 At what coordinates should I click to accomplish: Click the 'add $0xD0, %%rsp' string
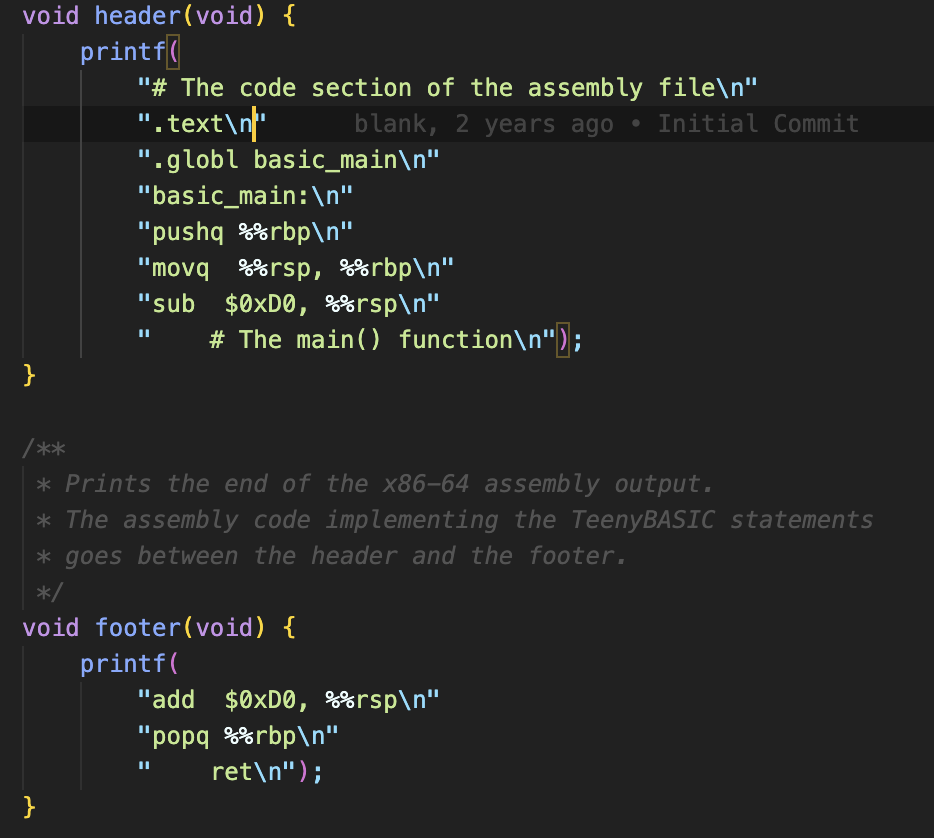tap(288, 700)
